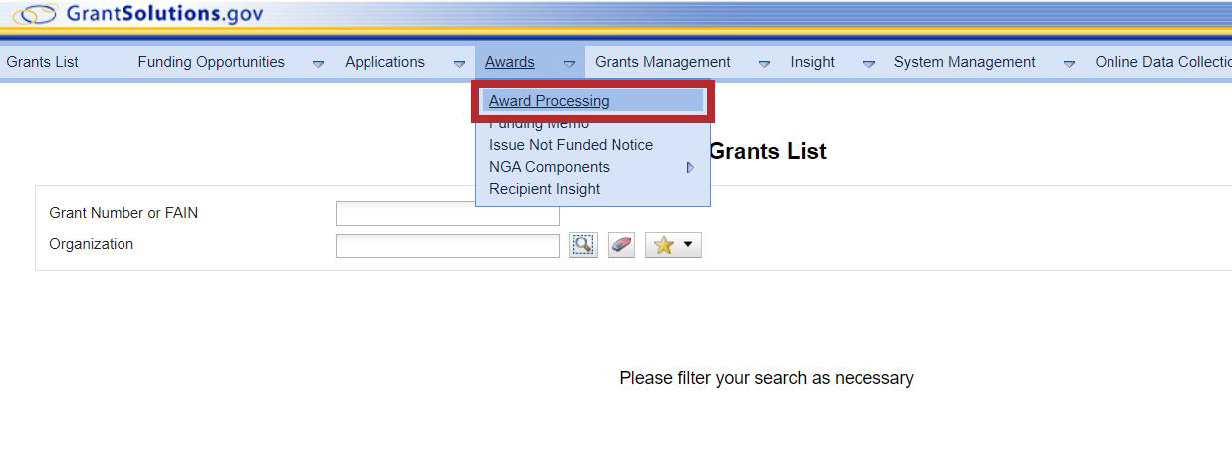Open Recipient Insight from the dropdown
The width and height of the screenshot is (1232, 475).
[x=544, y=189]
